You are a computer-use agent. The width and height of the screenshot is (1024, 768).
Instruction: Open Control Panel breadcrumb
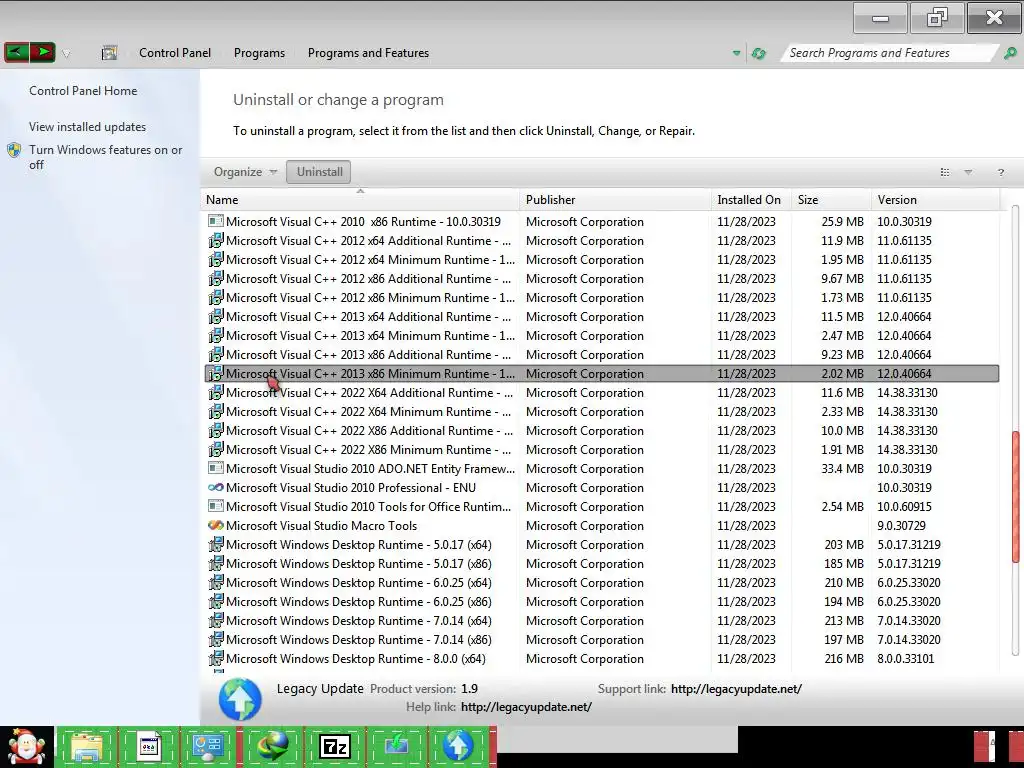174,53
